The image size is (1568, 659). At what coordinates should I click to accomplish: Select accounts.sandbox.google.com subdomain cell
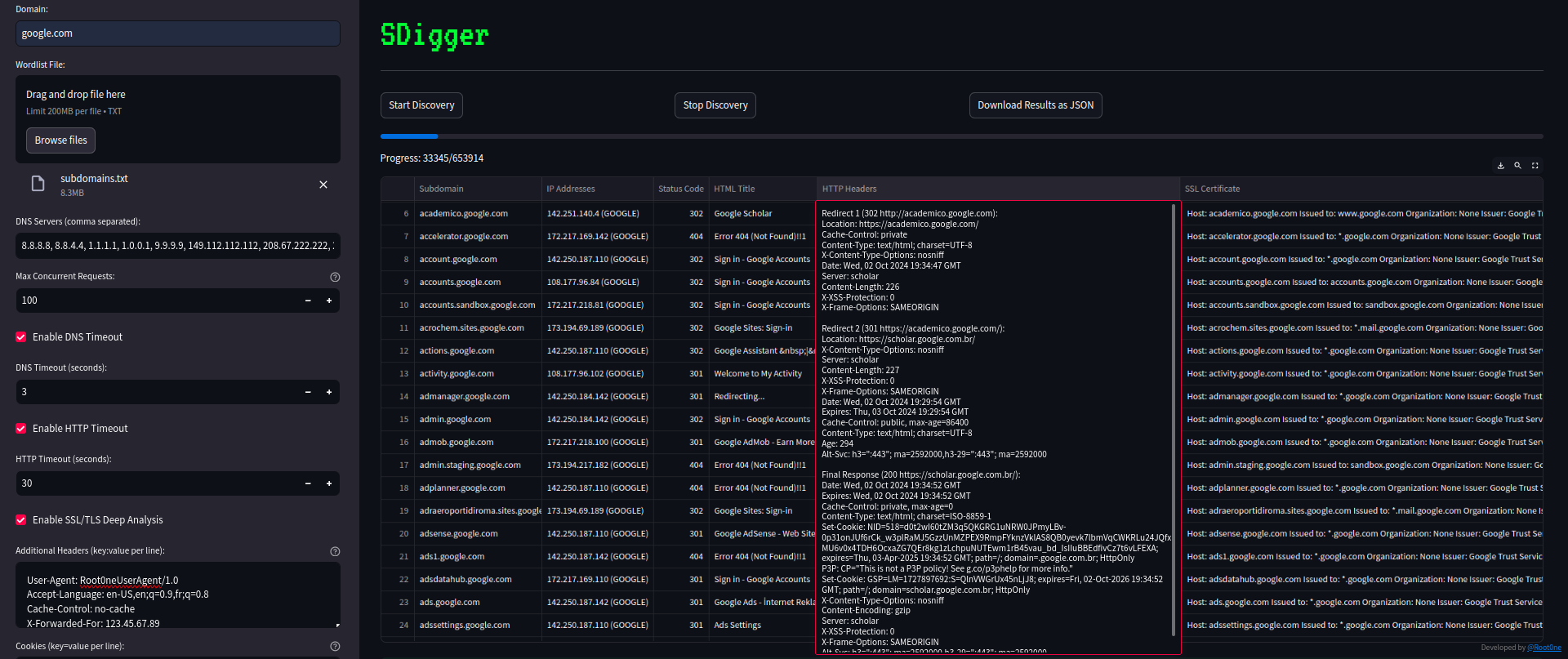click(478, 305)
